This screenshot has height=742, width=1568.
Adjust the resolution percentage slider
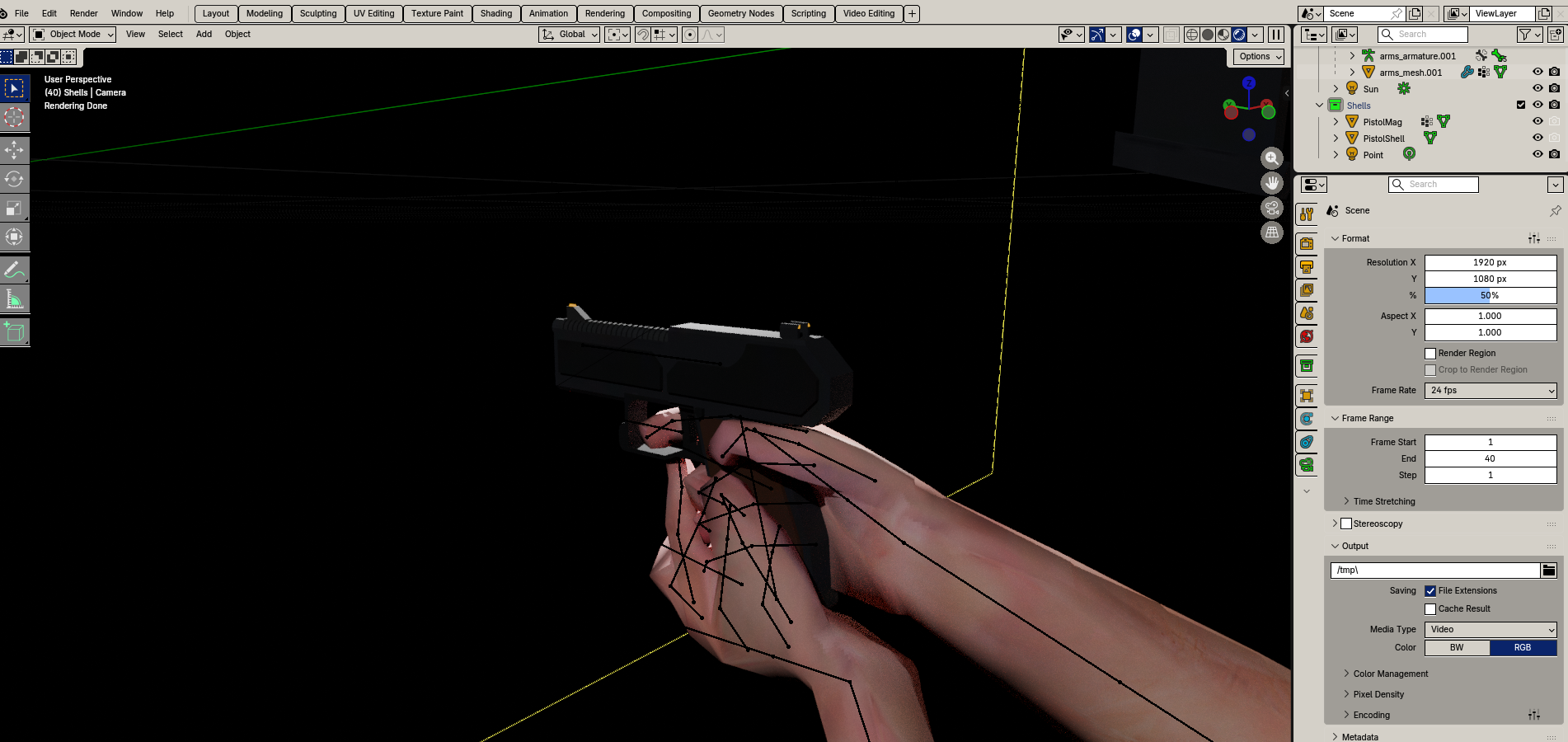point(1491,295)
